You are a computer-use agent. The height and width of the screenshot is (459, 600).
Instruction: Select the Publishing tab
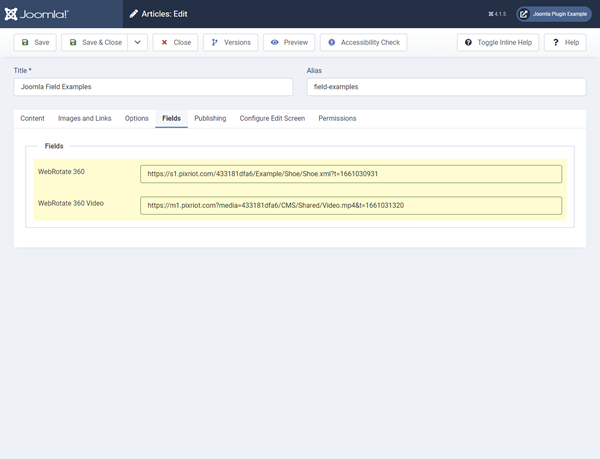click(210, 118)
